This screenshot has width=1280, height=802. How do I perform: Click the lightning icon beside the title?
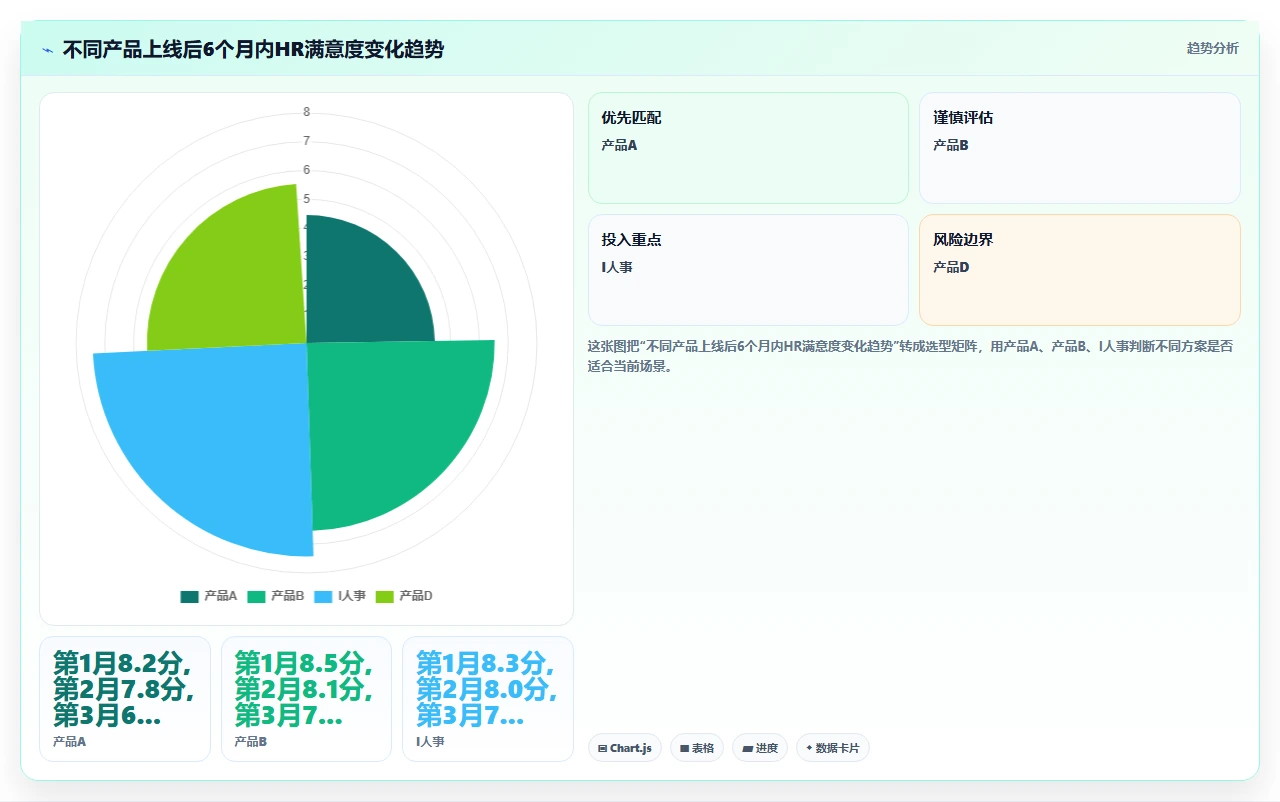(48, 50)
